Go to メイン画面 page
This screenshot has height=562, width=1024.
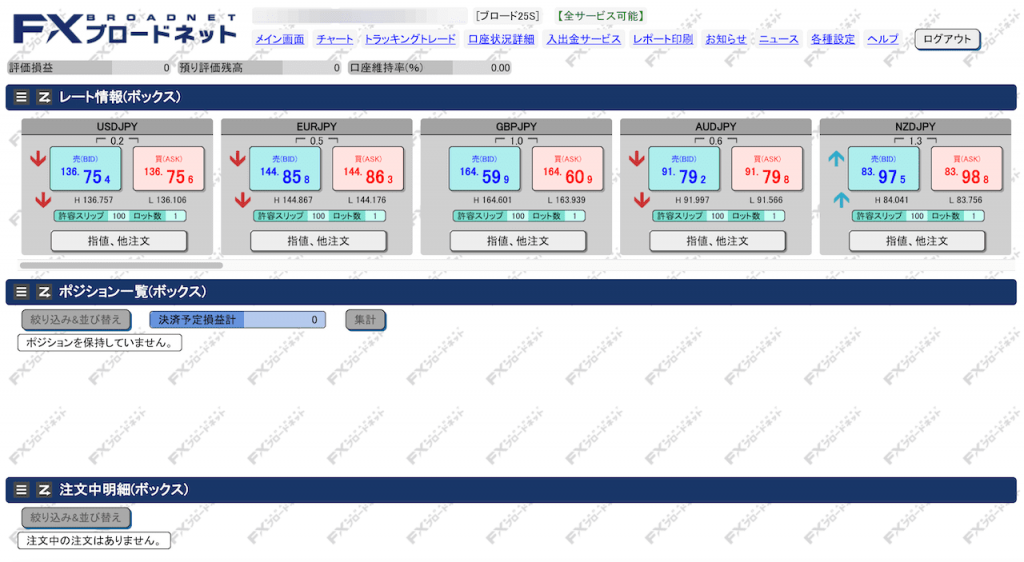coord(280,39)
